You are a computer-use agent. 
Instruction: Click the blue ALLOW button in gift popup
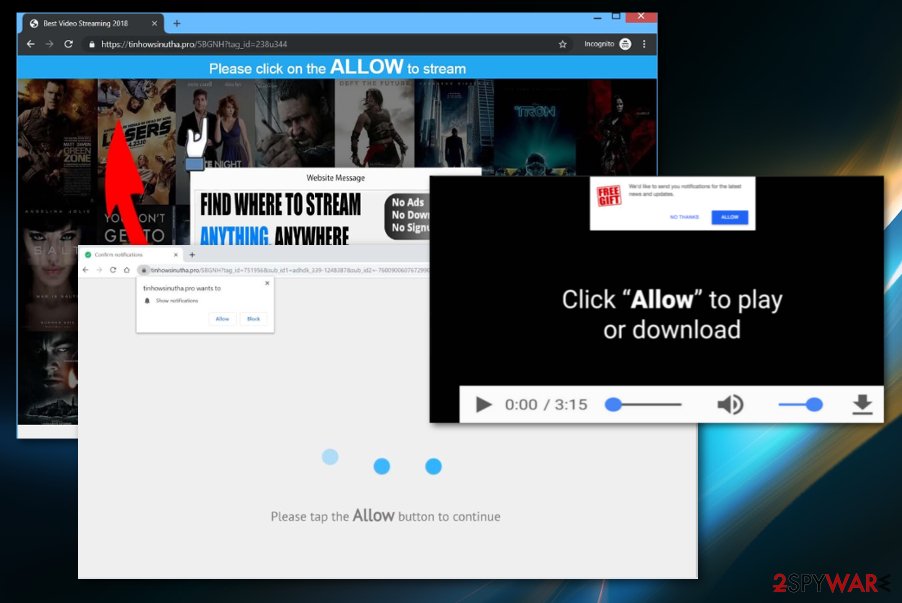[x=730, y=217]
